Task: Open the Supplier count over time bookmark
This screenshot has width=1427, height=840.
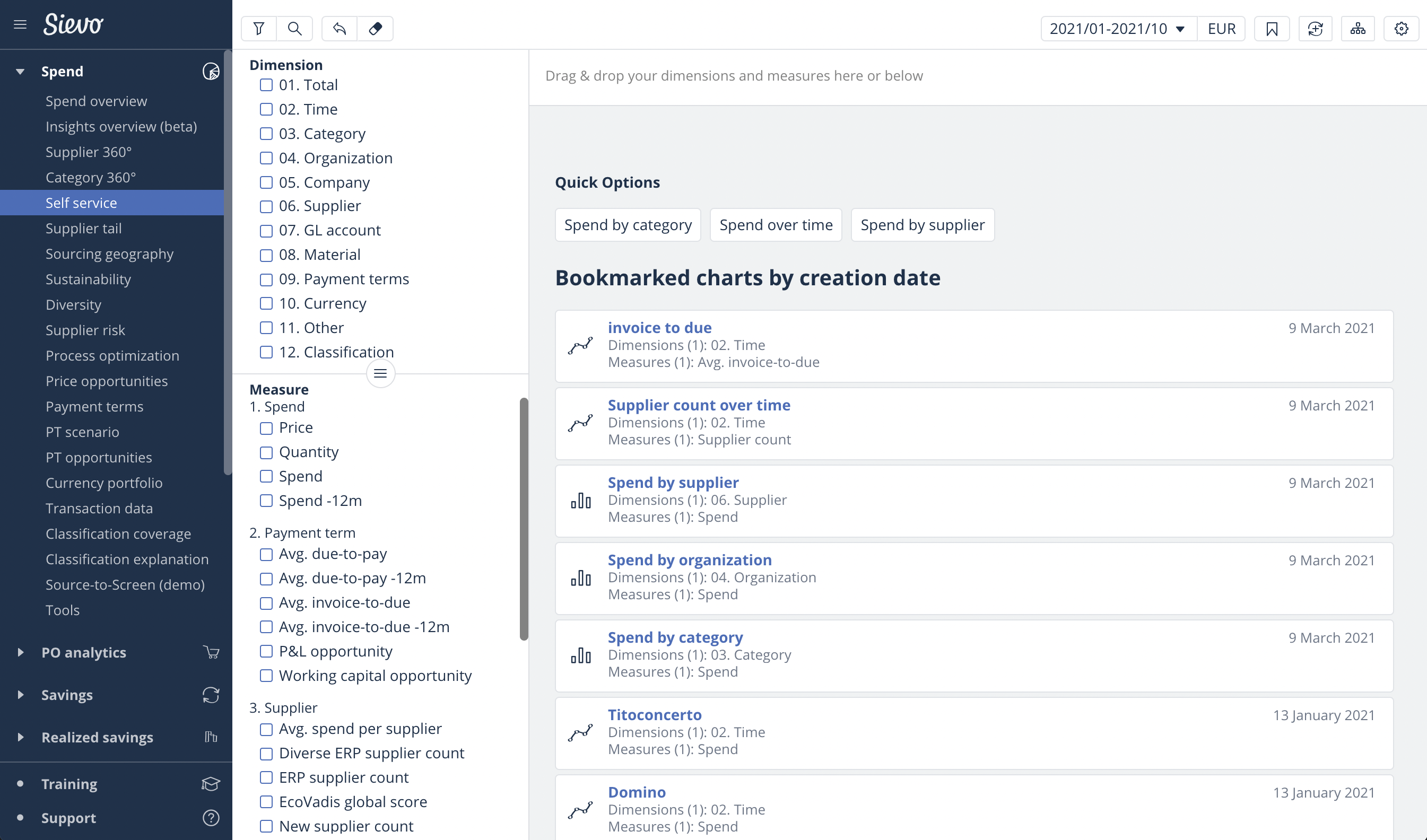Action: click(x=699, y=405)
